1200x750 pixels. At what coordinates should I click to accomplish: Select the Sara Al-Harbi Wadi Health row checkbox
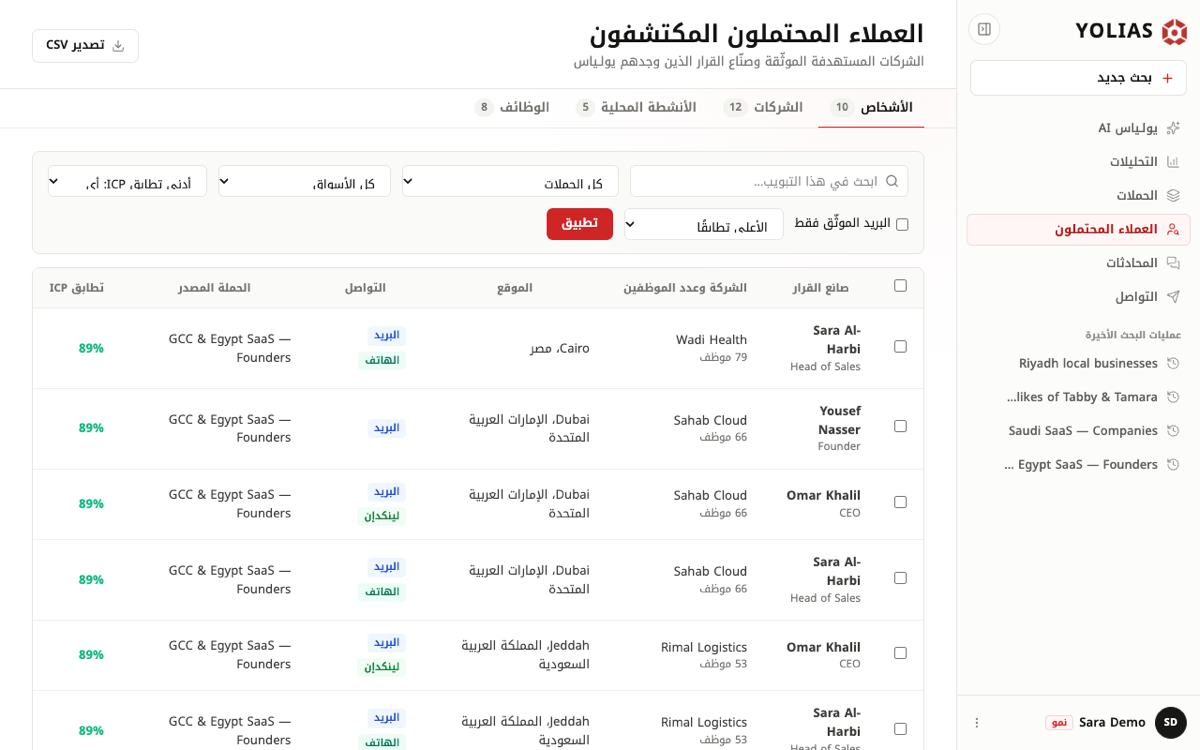(900, 347)
